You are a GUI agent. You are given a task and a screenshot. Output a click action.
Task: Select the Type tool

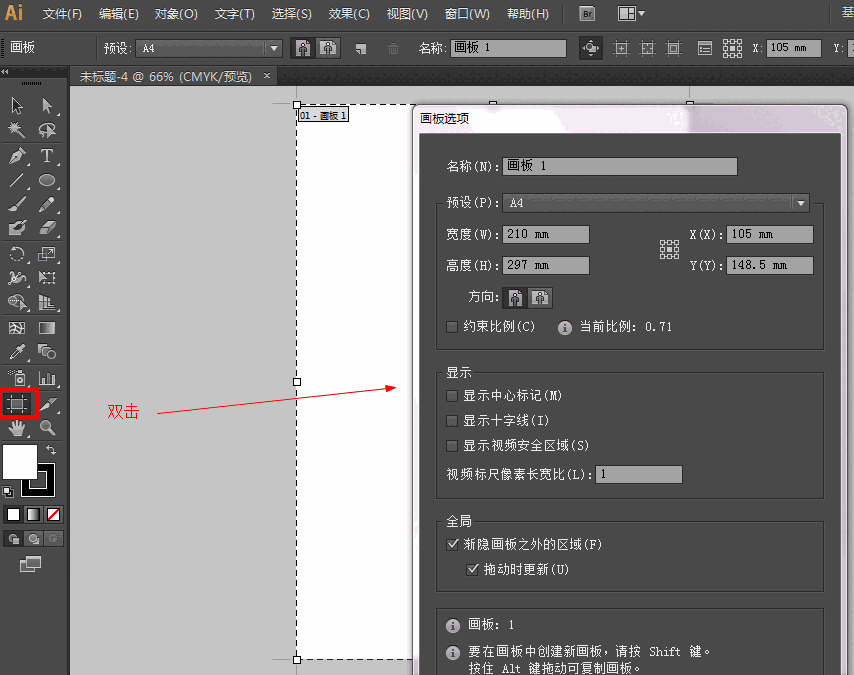click(48, 155)
